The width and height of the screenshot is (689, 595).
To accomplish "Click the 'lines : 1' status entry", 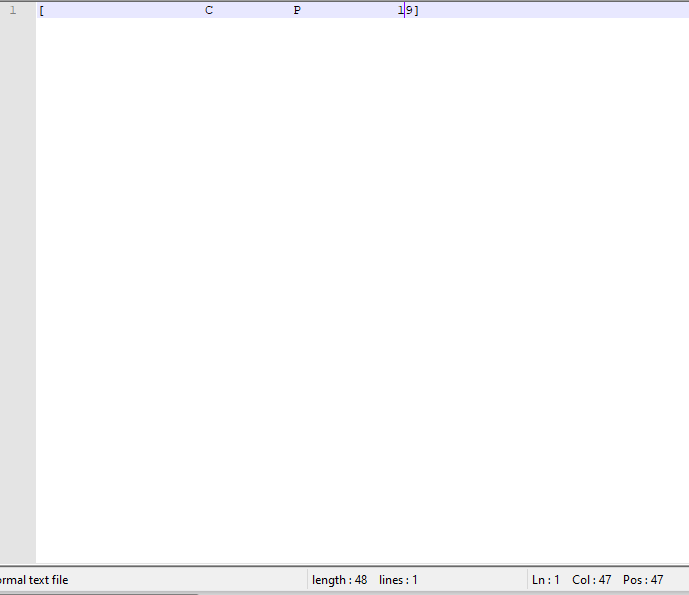I will [398, 580].
